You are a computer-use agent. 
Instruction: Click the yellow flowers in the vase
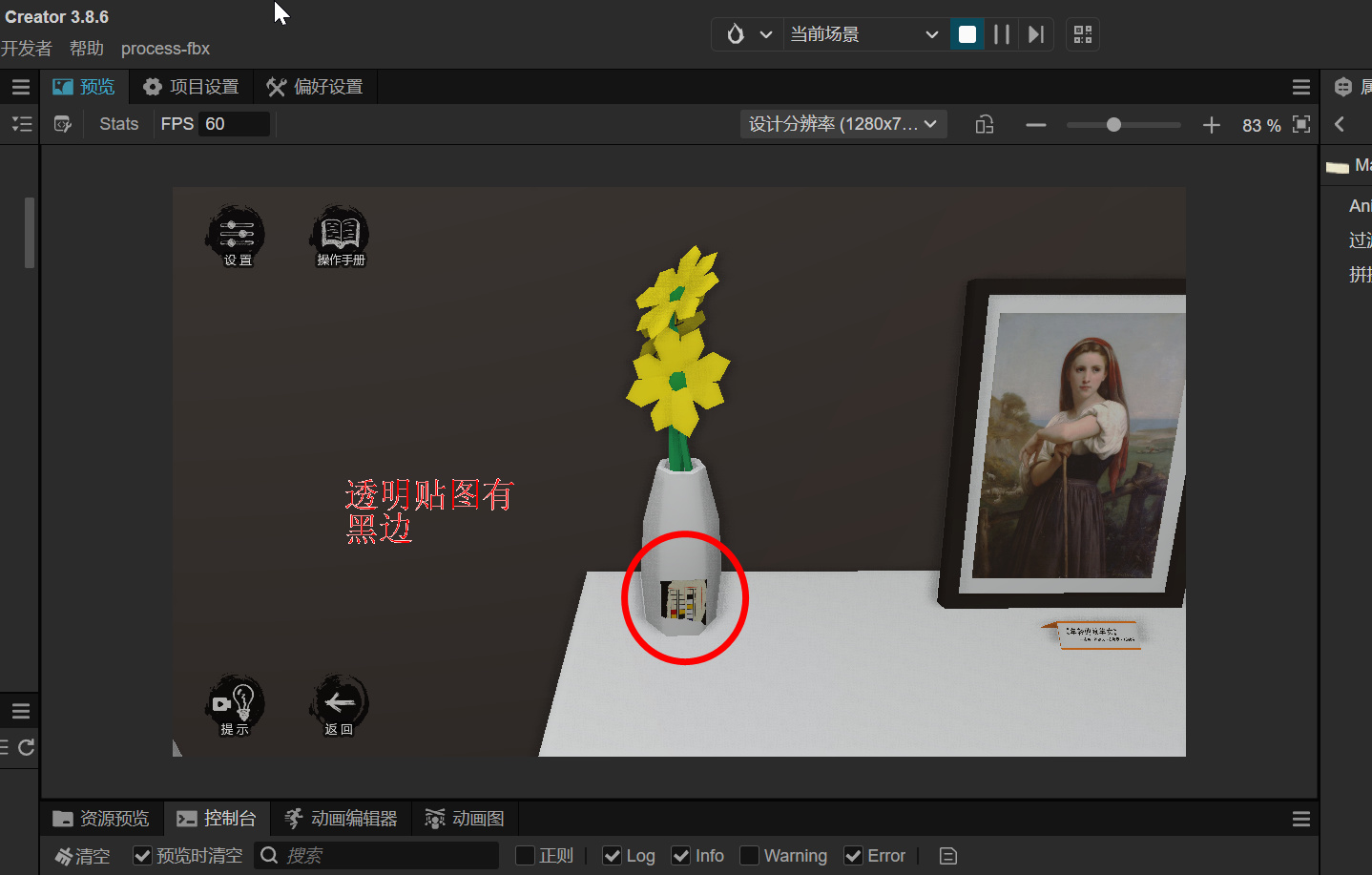pyautogui.click(x=677, y=344)
